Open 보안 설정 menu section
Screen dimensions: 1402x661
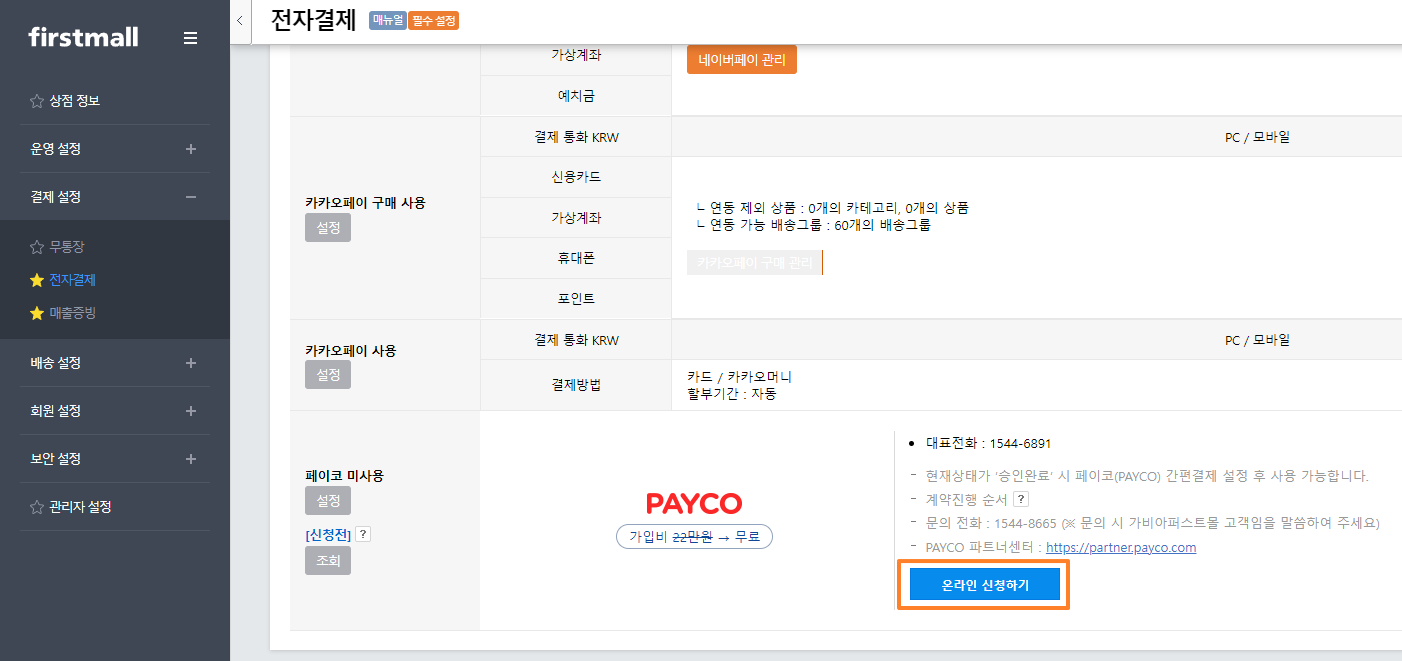tap(55, 459)
